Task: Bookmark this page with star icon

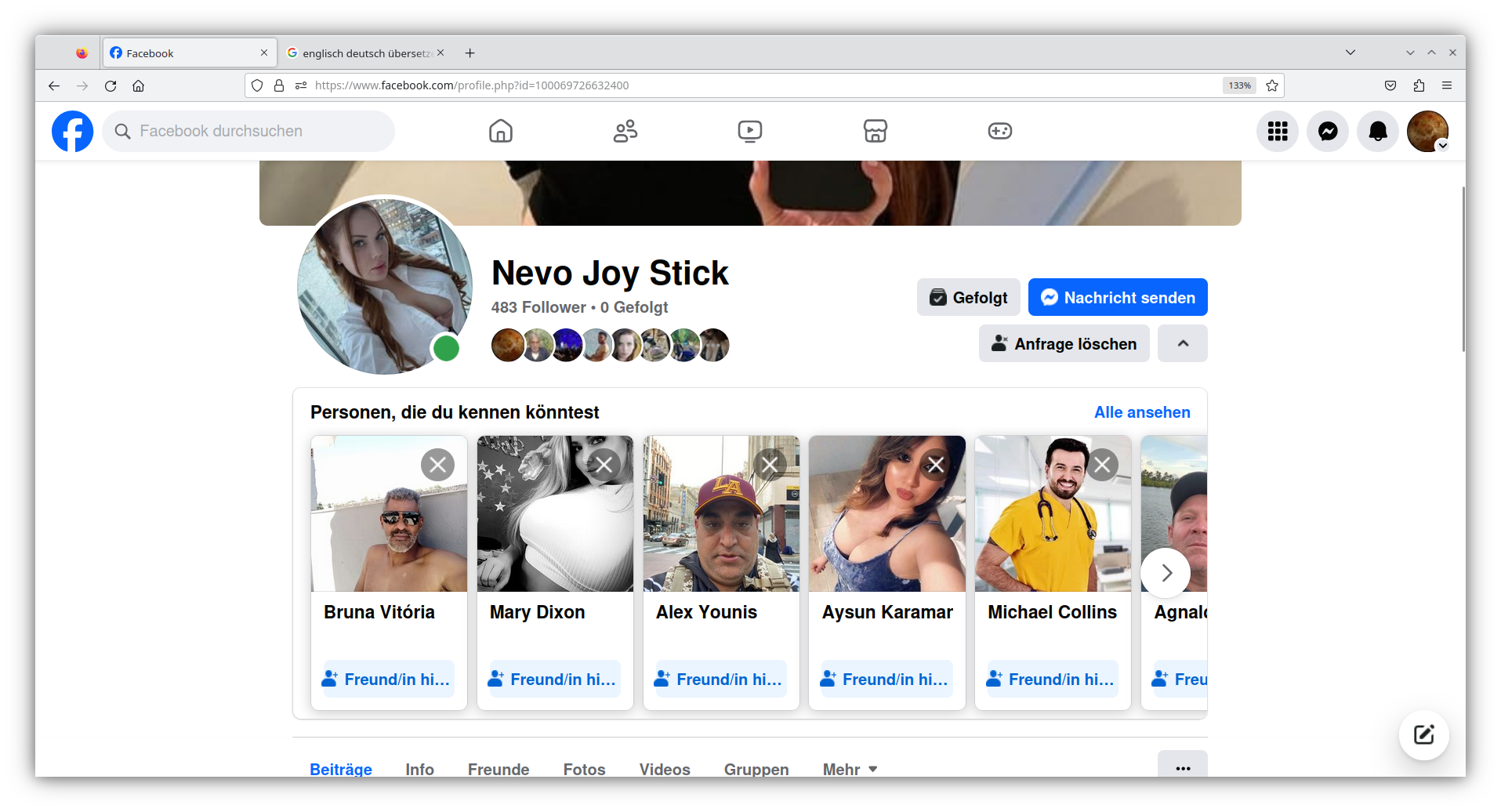Action: (x=1272, y=85)
